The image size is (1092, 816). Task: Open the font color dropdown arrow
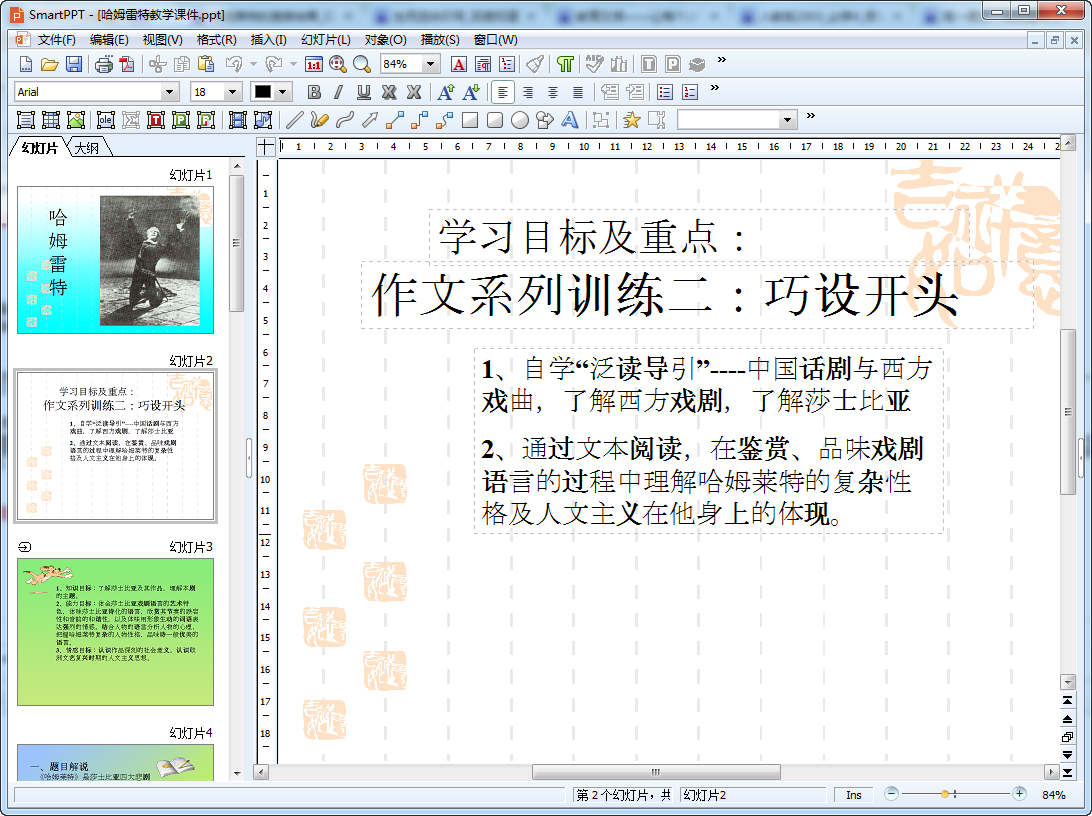point(282,92)
